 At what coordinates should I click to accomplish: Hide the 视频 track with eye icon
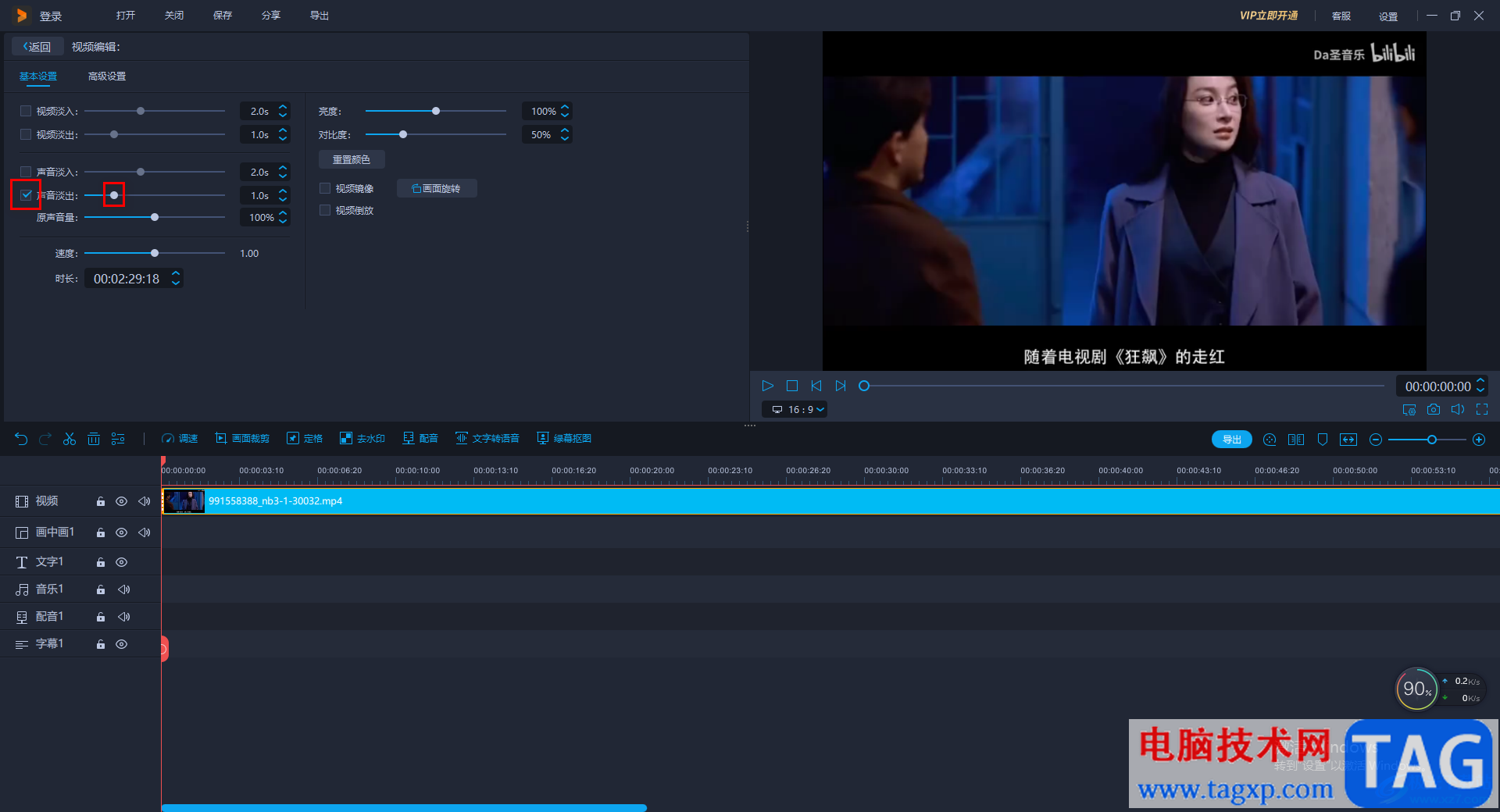point(121,501)
